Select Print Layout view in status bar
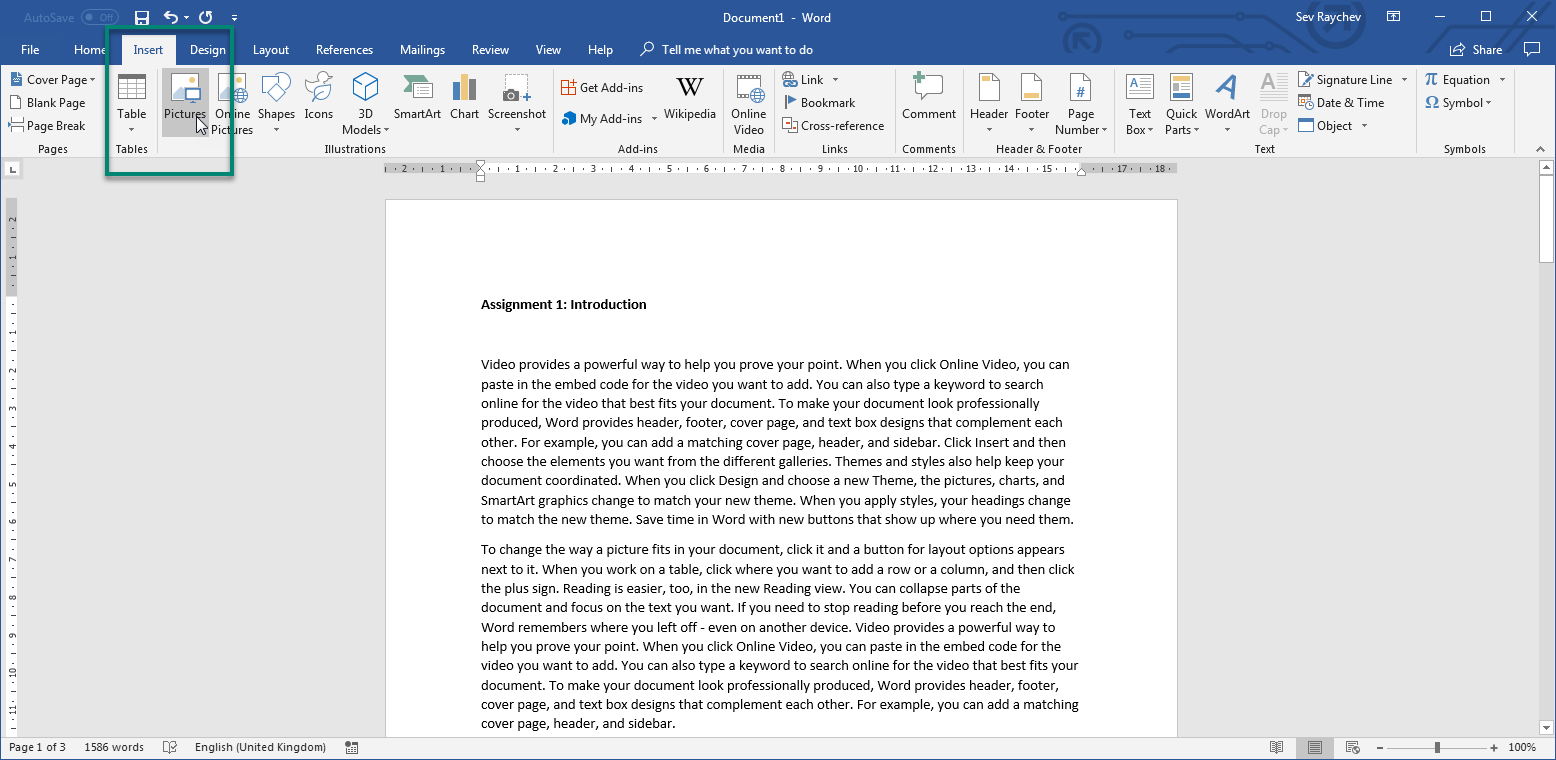This screenshot has width=1556, height=760. [1314, 747]
